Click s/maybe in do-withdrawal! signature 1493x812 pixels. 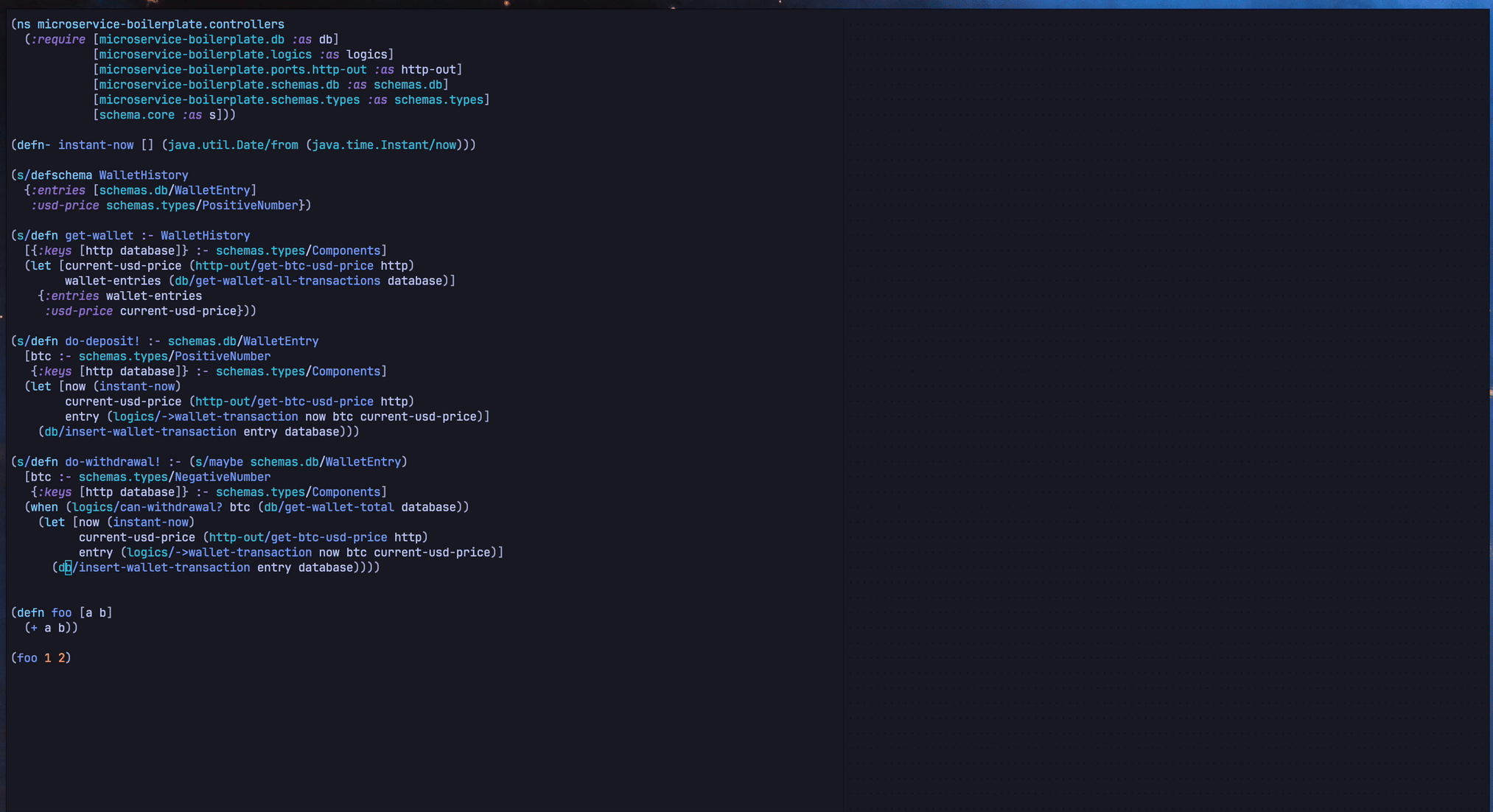click(219, 462)
